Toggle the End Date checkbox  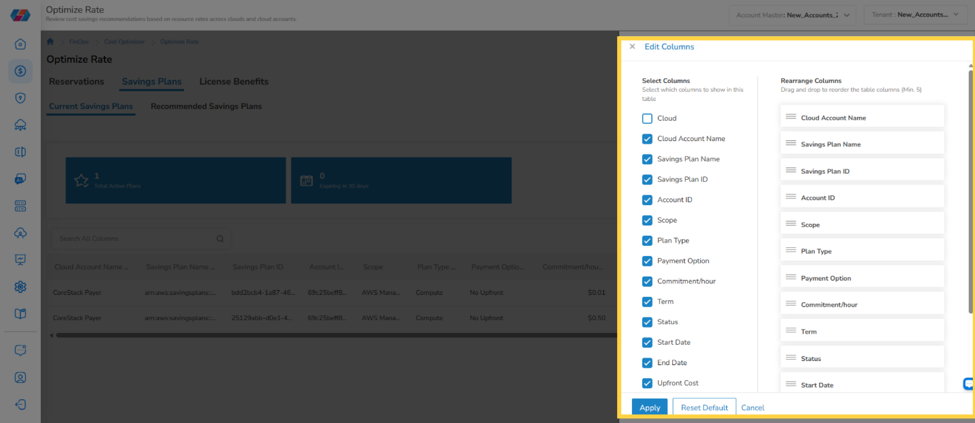[x=647, y=363]
